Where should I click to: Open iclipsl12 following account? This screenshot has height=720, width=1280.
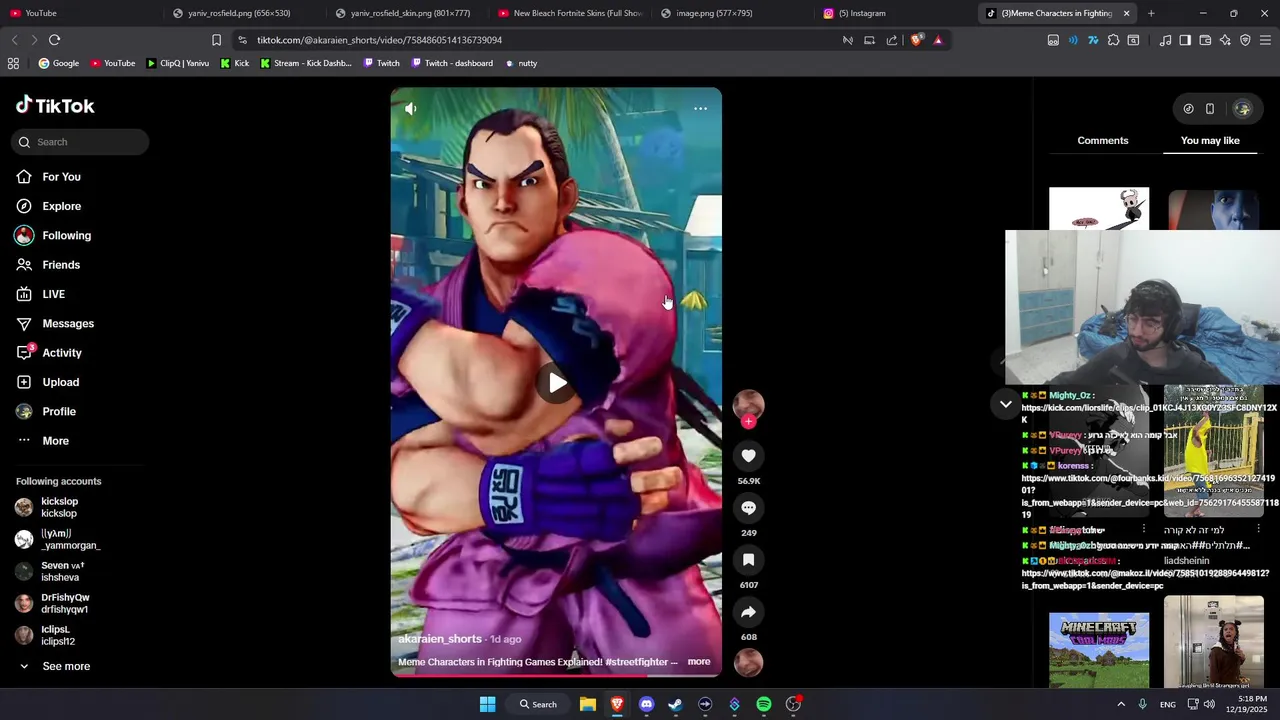60,636
